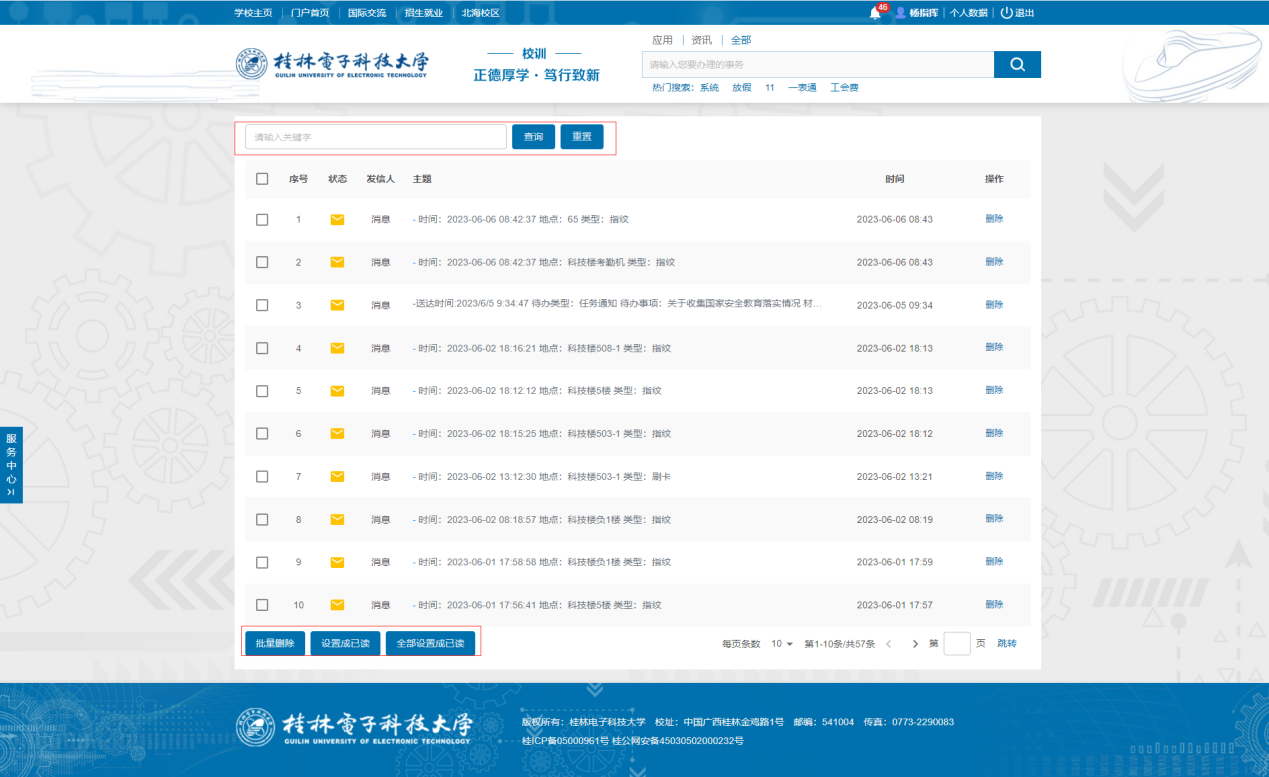Click 全部设置成已读 button
The height and width of the screenshot is (777, 1269).
430,643
